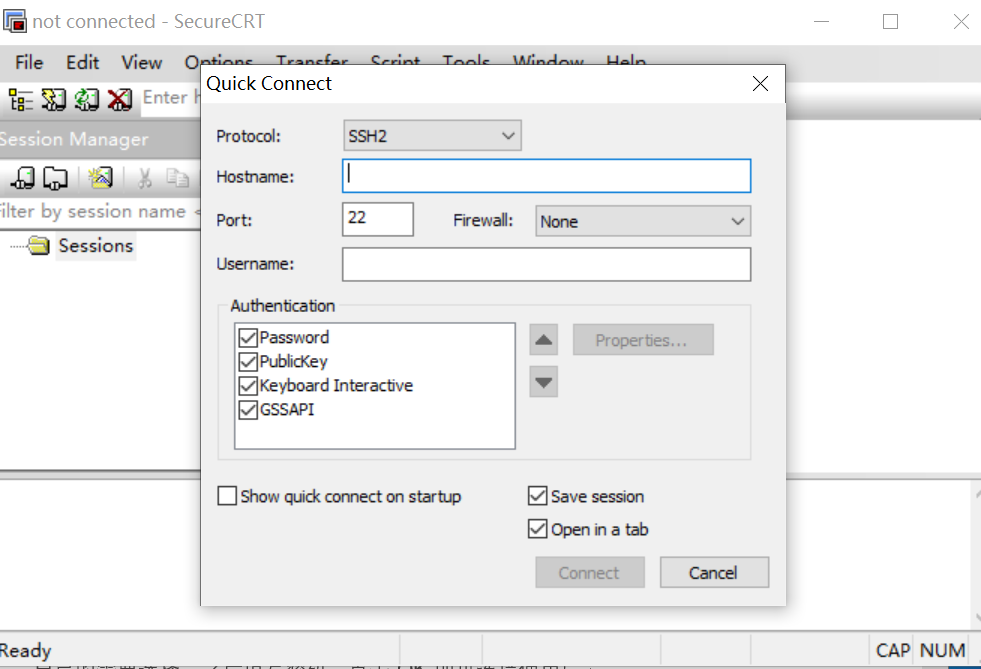Click the Copy icon in Session Manager
981x669 pixels.
tap(177, 178)
